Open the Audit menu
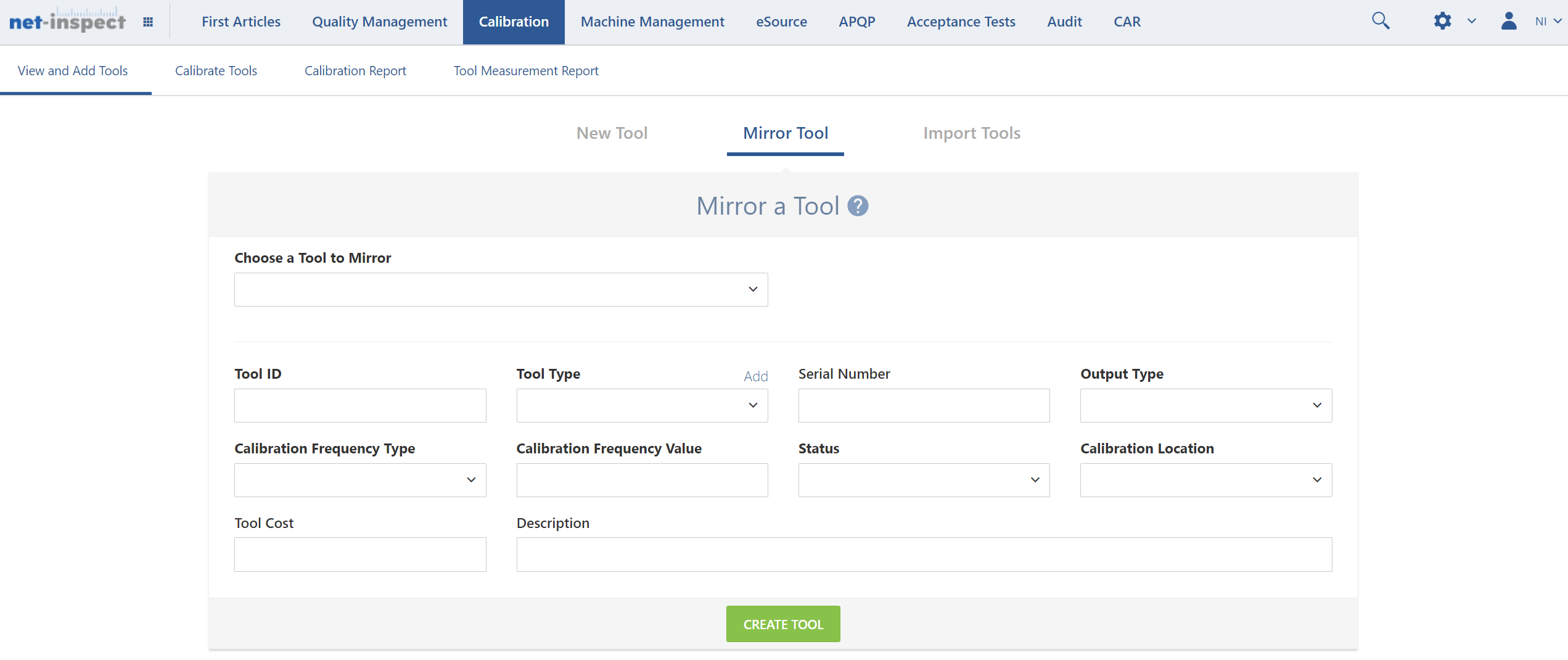 point(1064,22)
